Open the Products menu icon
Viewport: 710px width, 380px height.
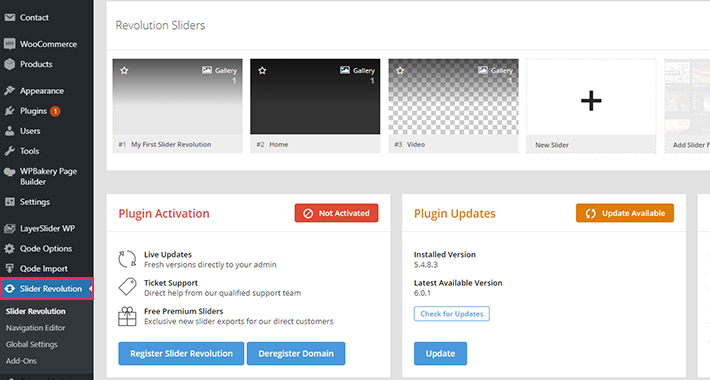pyautogui.click(x=10, y=64)
